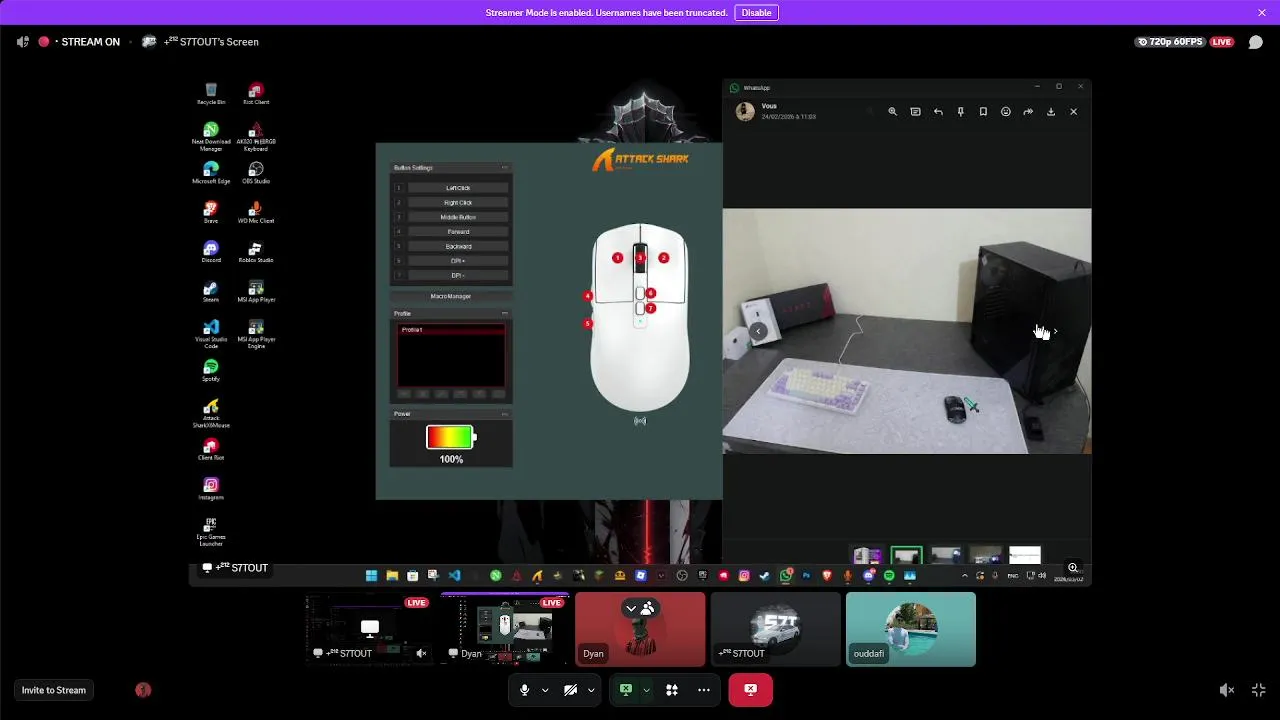Open the activities apps button
The width and height of the screenshot is (1280, 720).
pyautogui.click(x=672, y=690)
